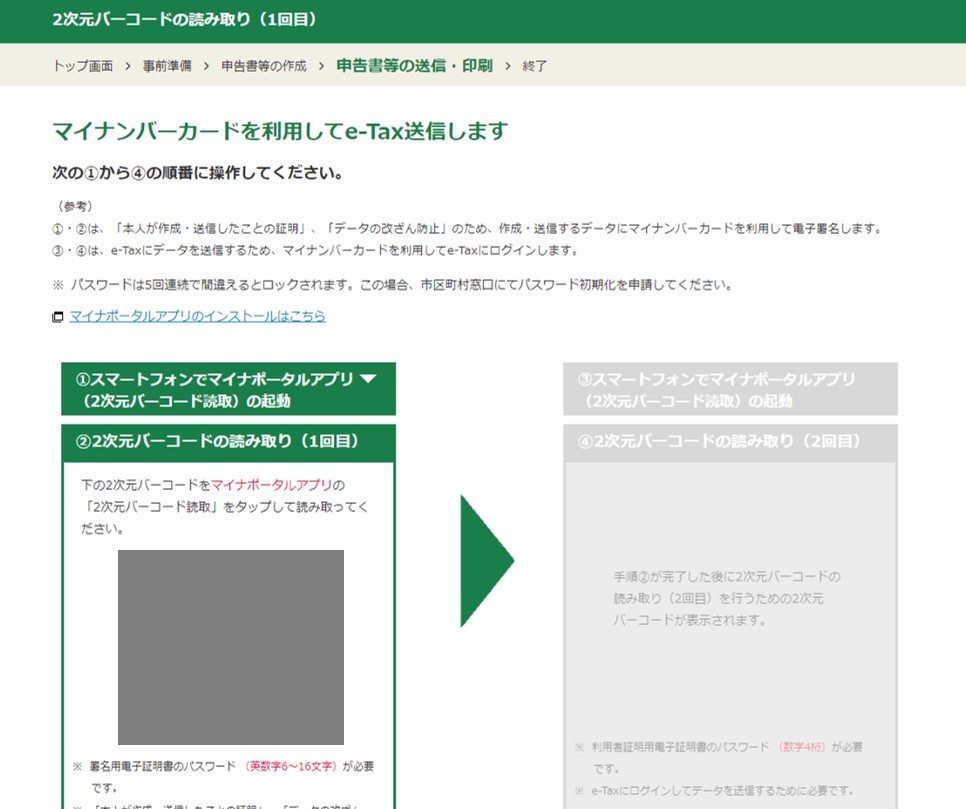
Task: Click the password lock warning note
Action: [x=393, y=285]
